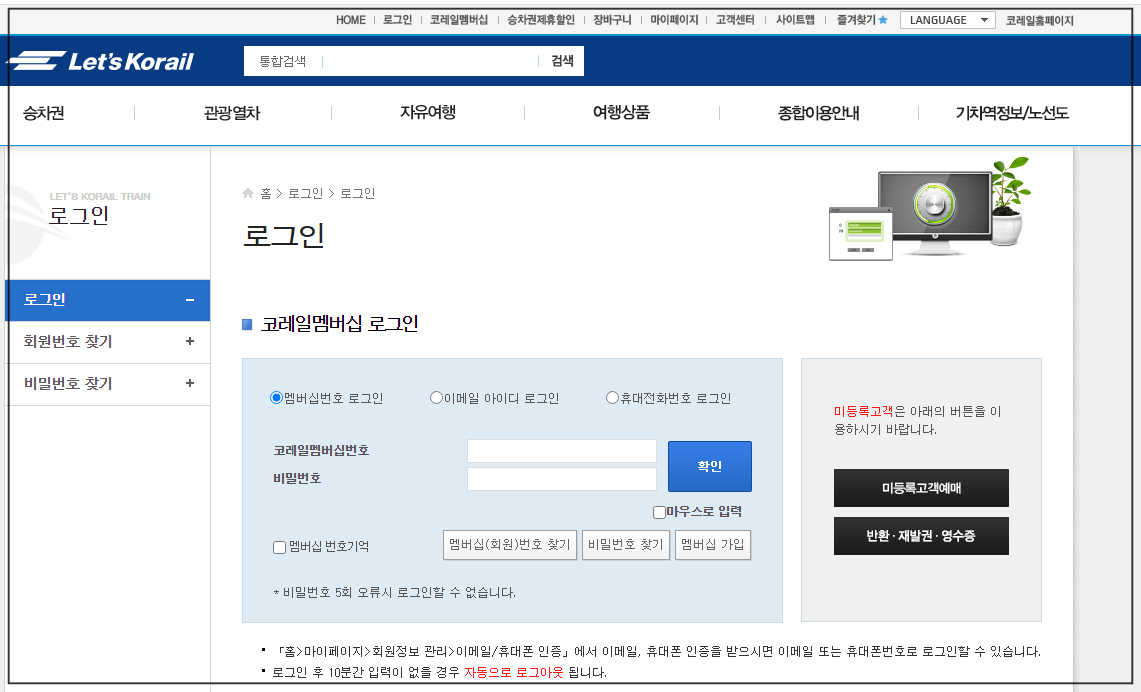Click the home icon in breadcrumb
The image size is (1141, 692).
pos(248,193)
